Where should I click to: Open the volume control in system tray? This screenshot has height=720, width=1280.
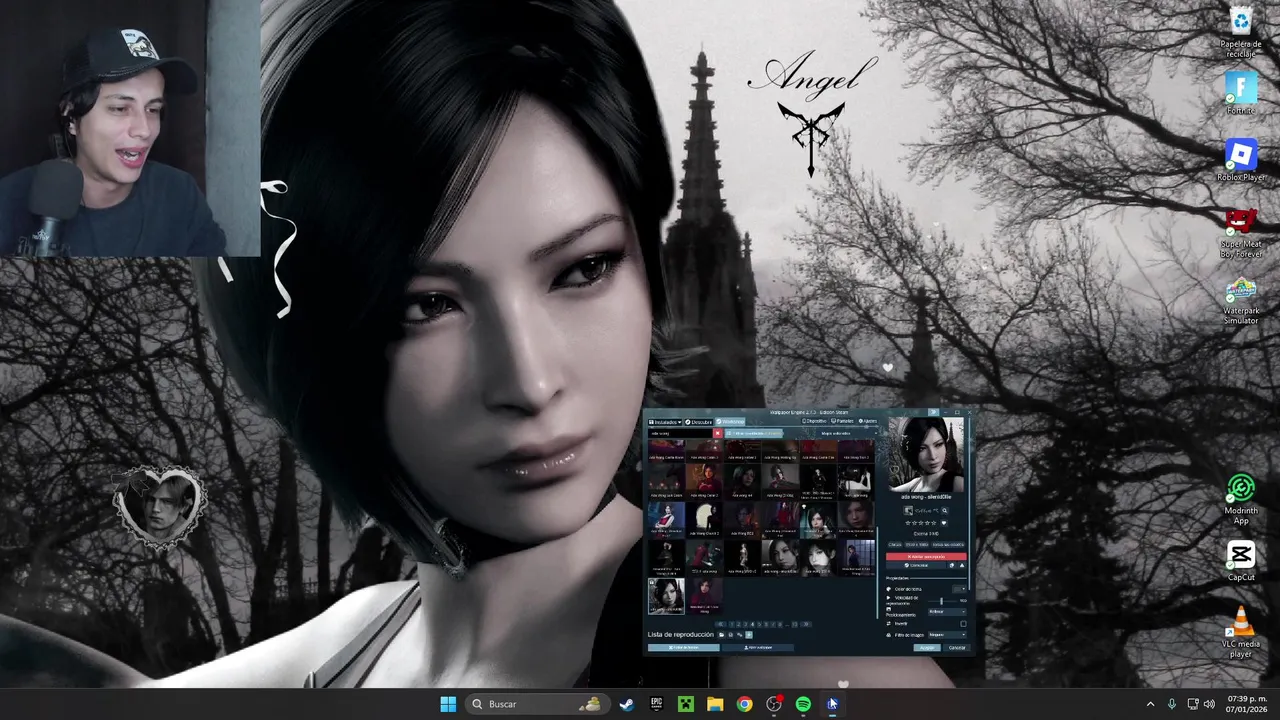pyautogui.click(x=1209, y=704)
